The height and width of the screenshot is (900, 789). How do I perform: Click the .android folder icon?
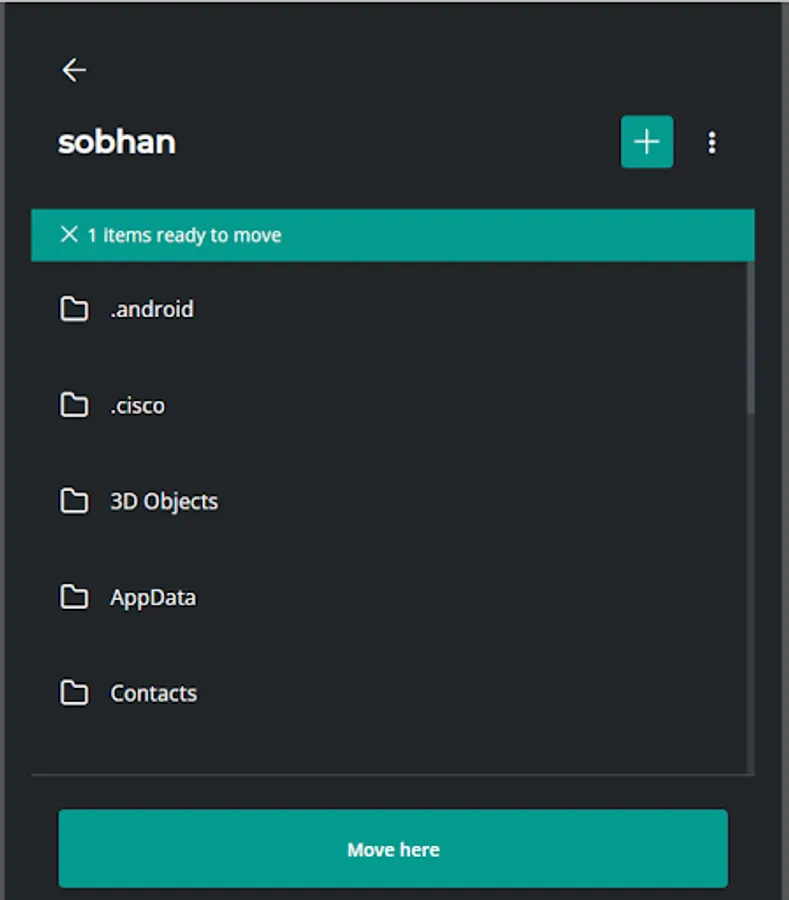point(74,309)
